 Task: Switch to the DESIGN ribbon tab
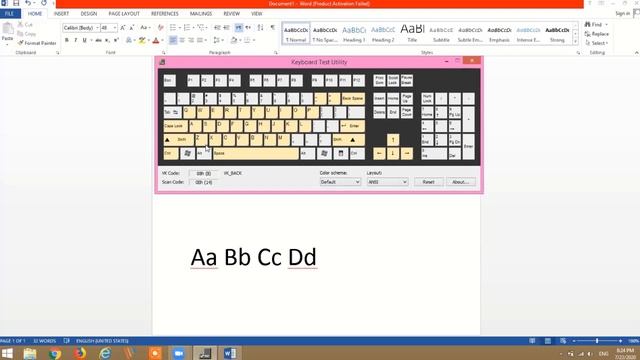[x=89, y=14]
